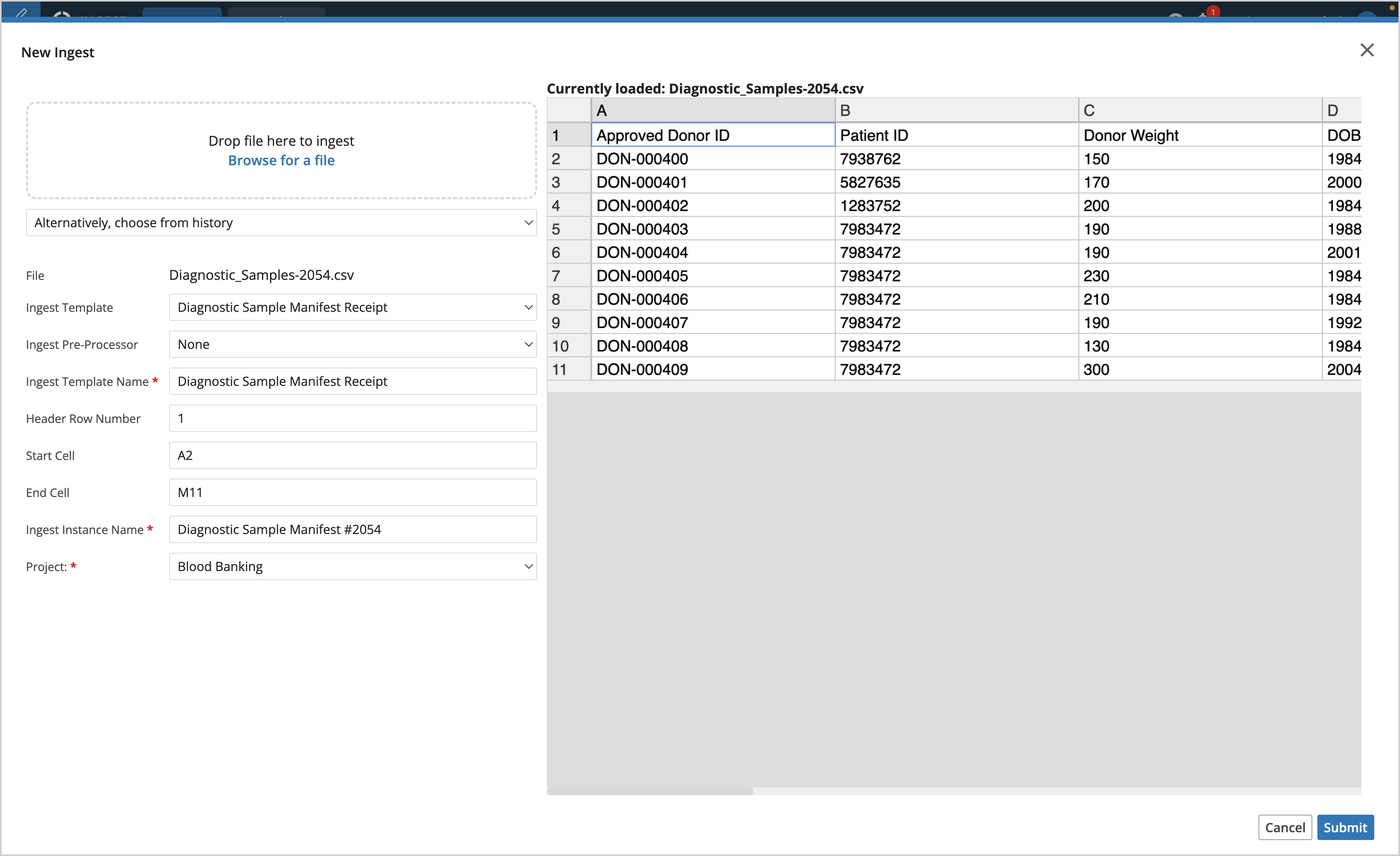This screenshot has width=1400, height=856.
Task: Select row 11 header in preview
Action: pos(569,370)
